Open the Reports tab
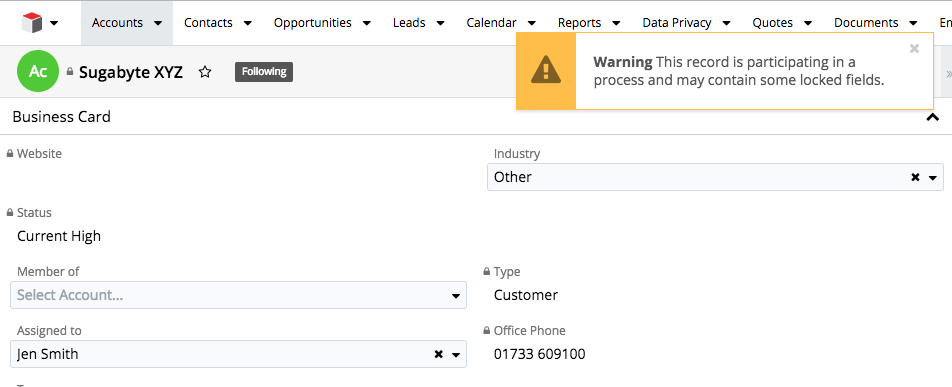 click(x=579, y=23)
